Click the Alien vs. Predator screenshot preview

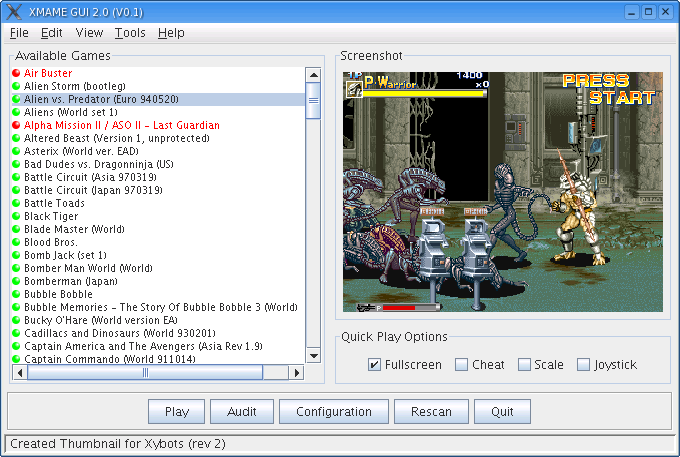point(503,192)
